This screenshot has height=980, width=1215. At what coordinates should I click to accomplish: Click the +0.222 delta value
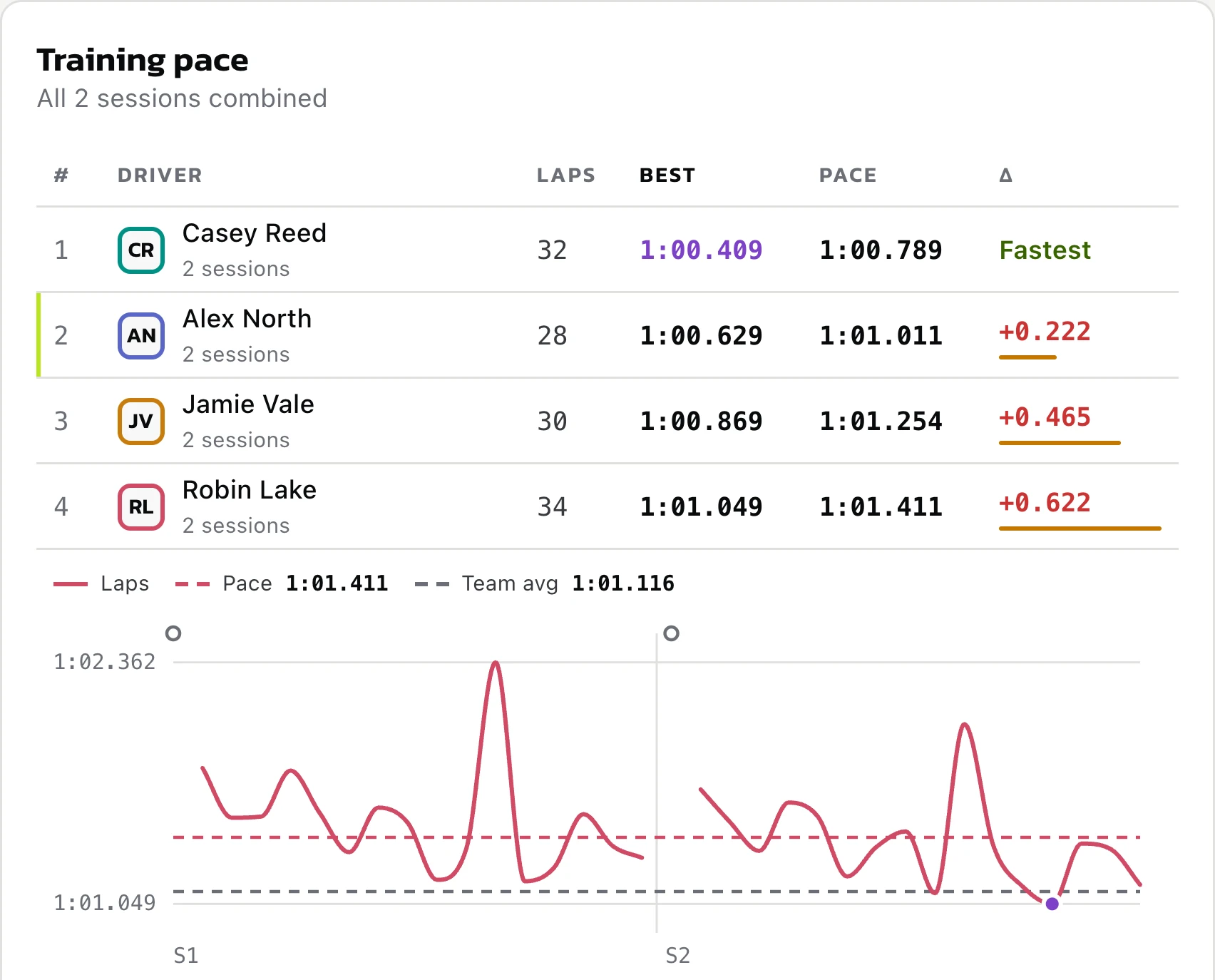[x=1045, y=332]
